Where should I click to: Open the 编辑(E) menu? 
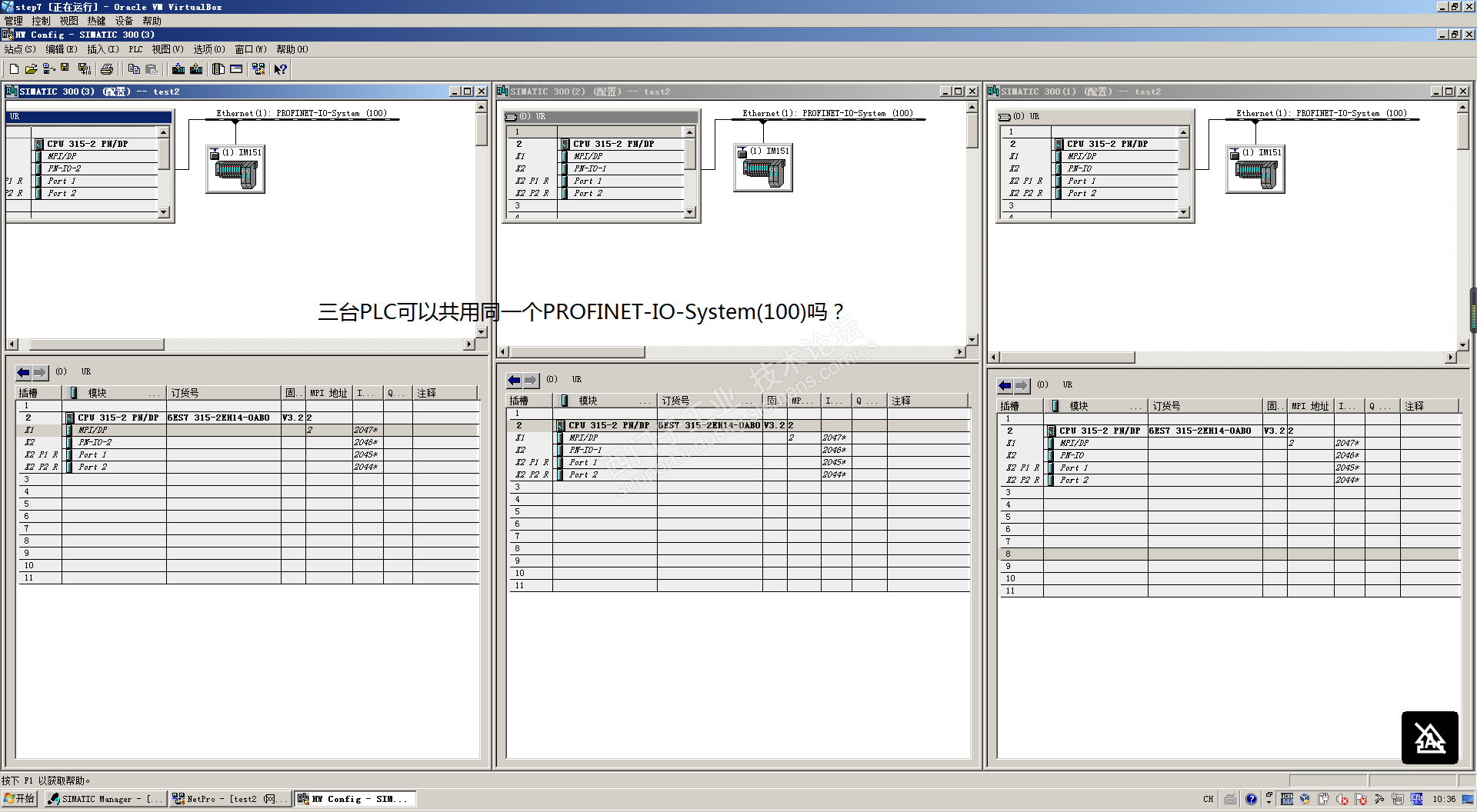(62, 49)
